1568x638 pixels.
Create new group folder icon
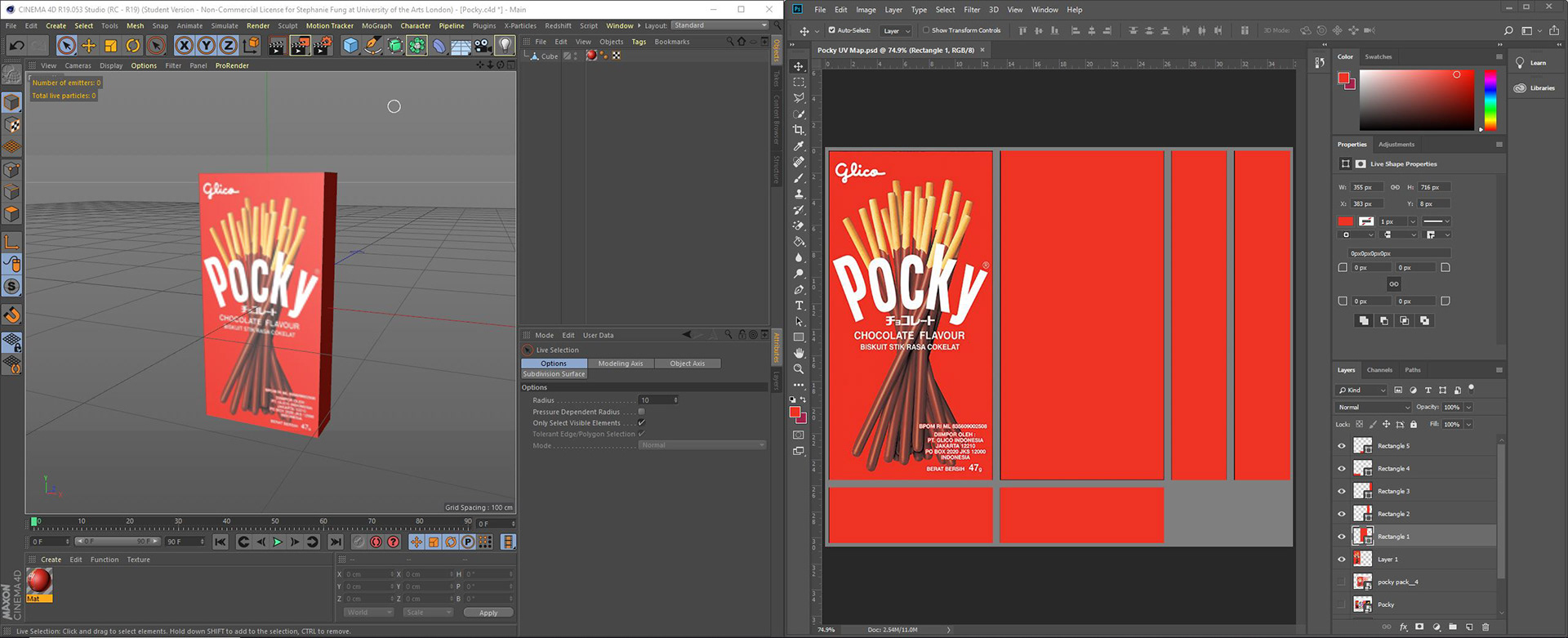pos(1453,627)
